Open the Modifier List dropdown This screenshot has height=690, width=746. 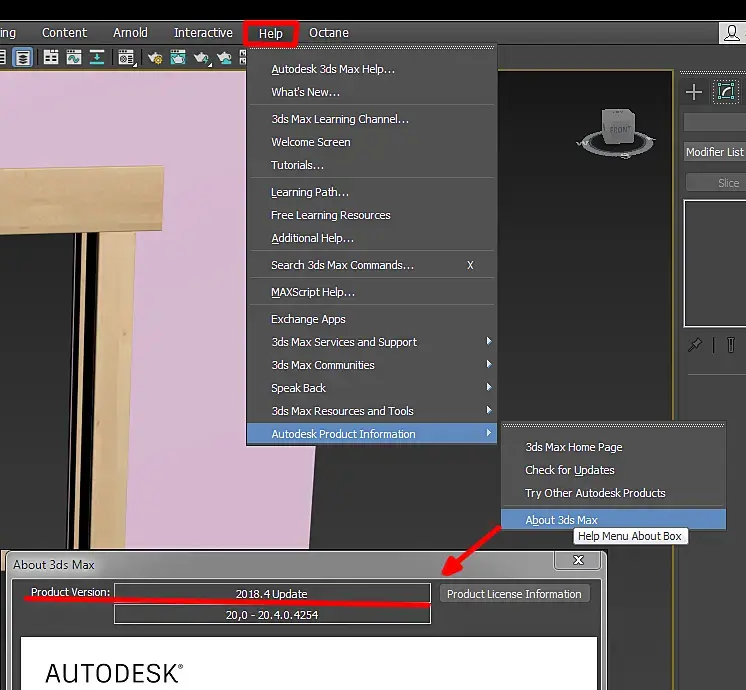715,152
